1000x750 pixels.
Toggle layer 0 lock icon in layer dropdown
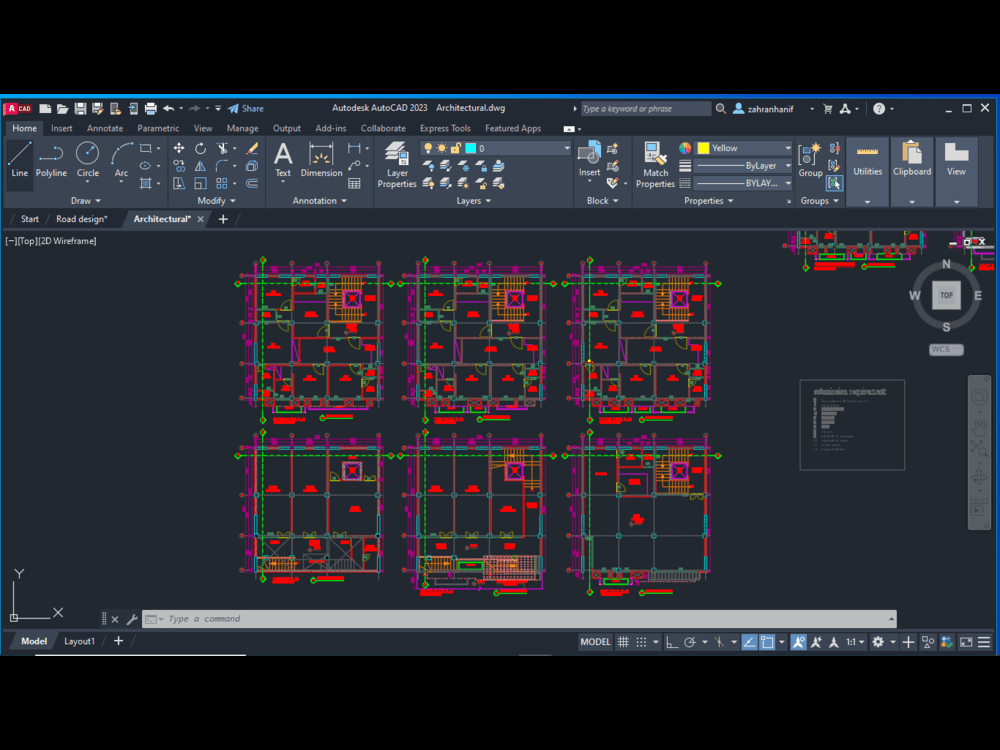455,148
